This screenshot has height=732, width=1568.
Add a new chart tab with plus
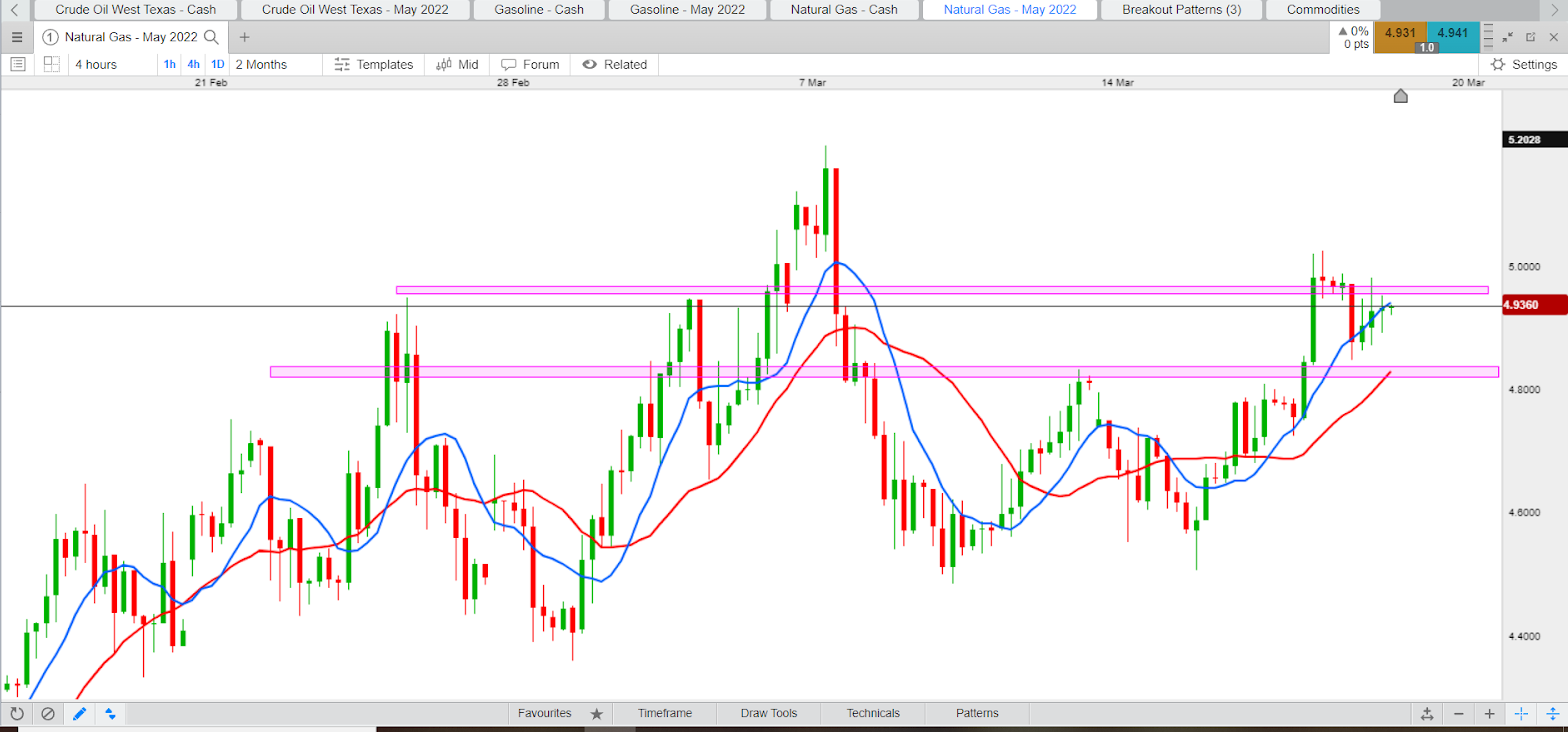[245, 37]
